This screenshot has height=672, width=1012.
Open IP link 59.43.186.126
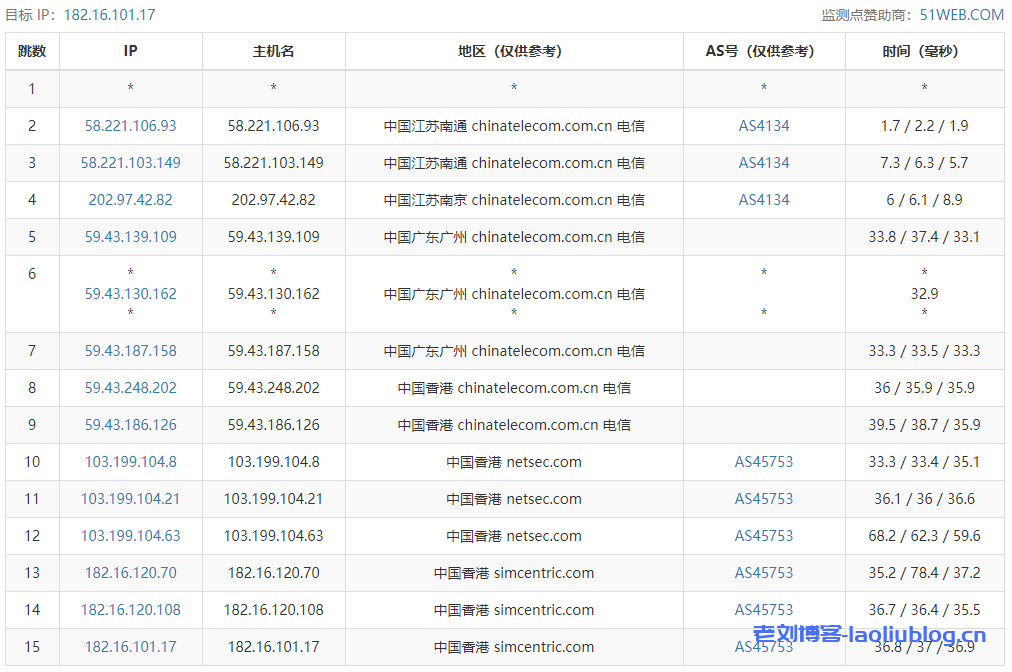[x=130, y=425]
